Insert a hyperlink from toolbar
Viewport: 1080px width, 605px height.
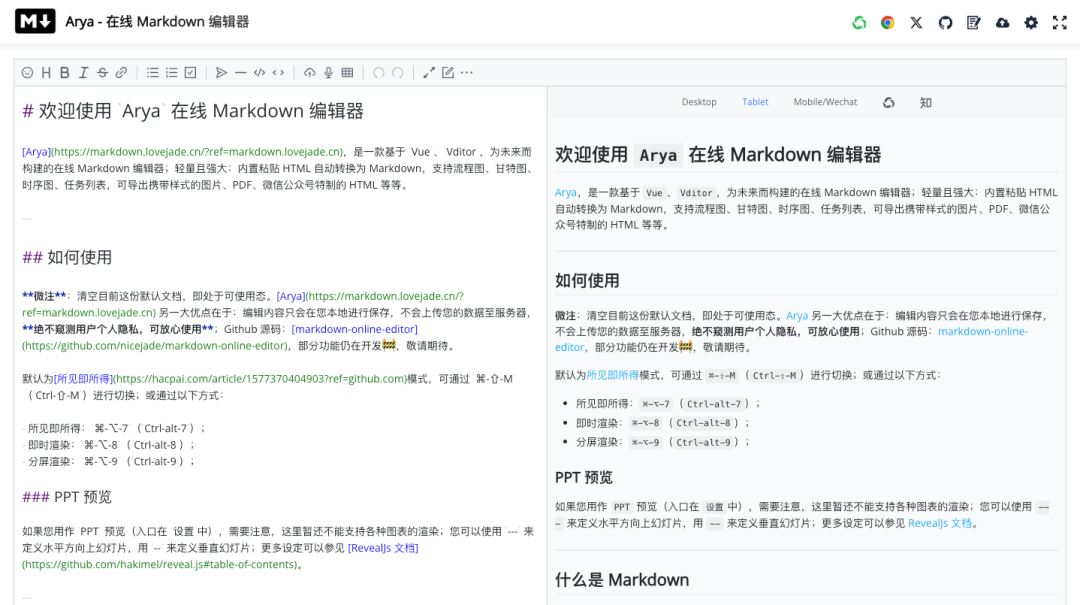coord(121,72)
